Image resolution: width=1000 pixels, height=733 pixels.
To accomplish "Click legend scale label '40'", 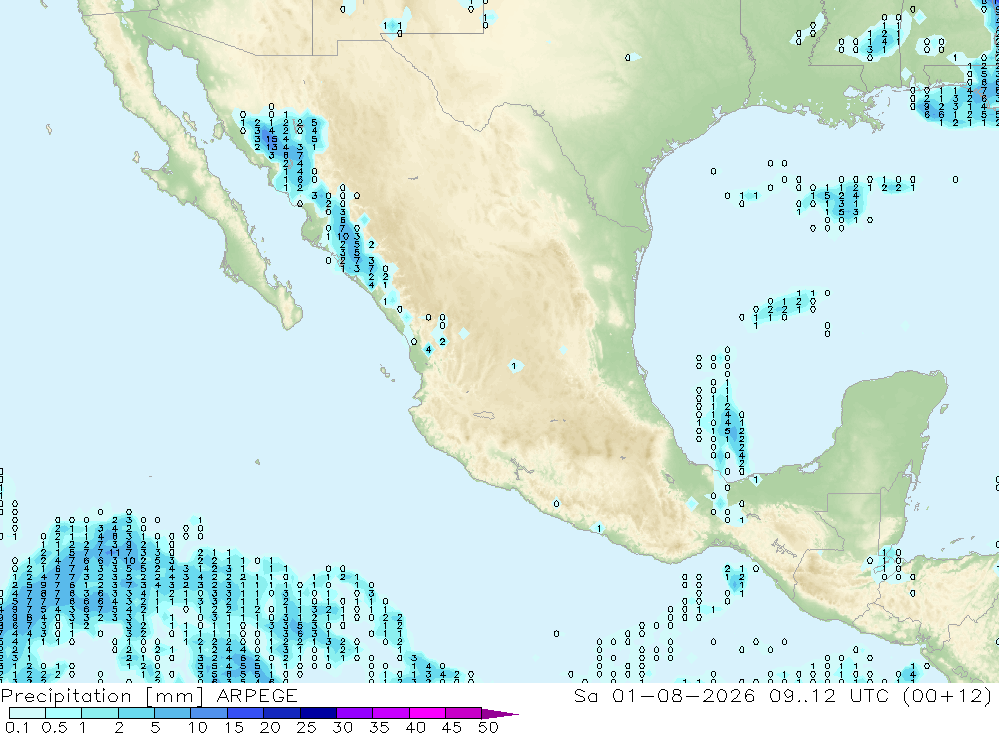I will [x=416, y=727].
